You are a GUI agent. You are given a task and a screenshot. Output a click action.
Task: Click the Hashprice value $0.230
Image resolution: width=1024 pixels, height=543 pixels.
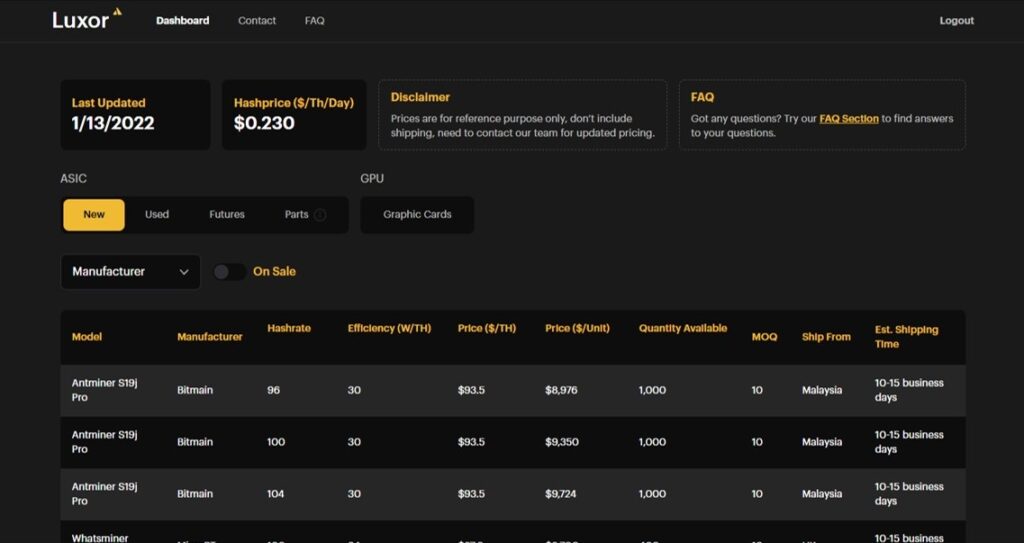point(264,123)
